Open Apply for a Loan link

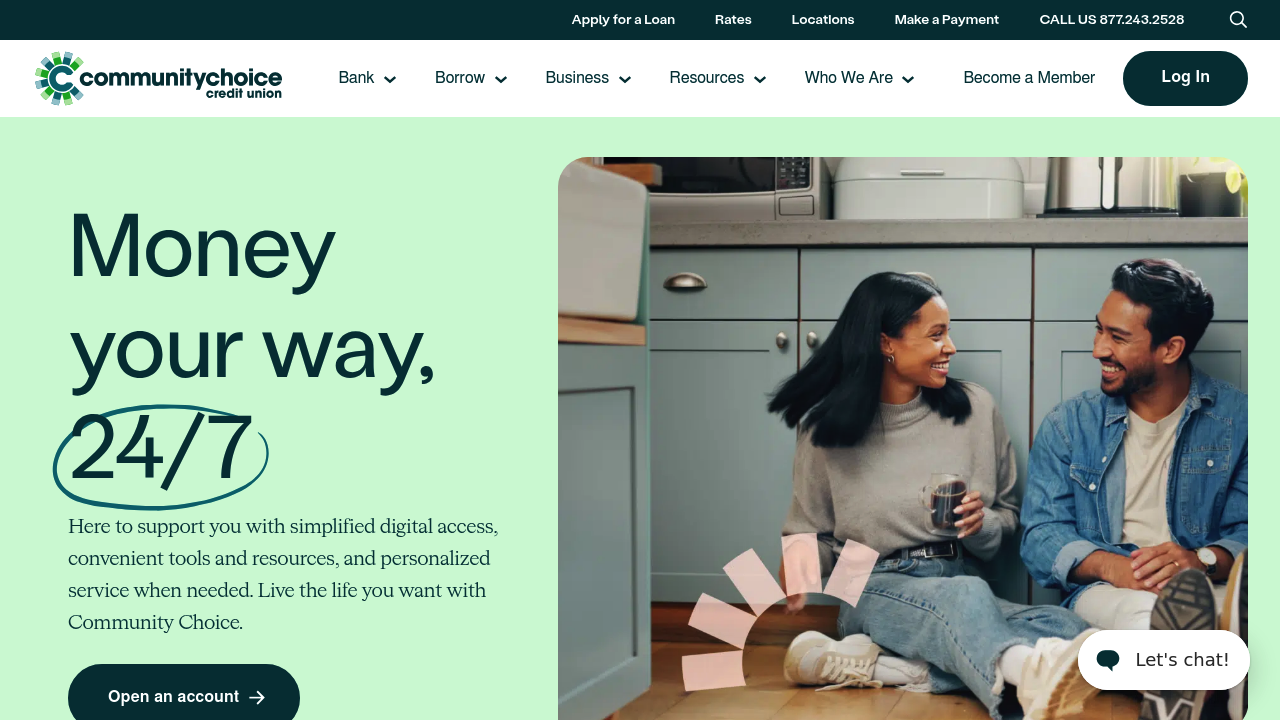pyautogui.click(x=623, y=20)
